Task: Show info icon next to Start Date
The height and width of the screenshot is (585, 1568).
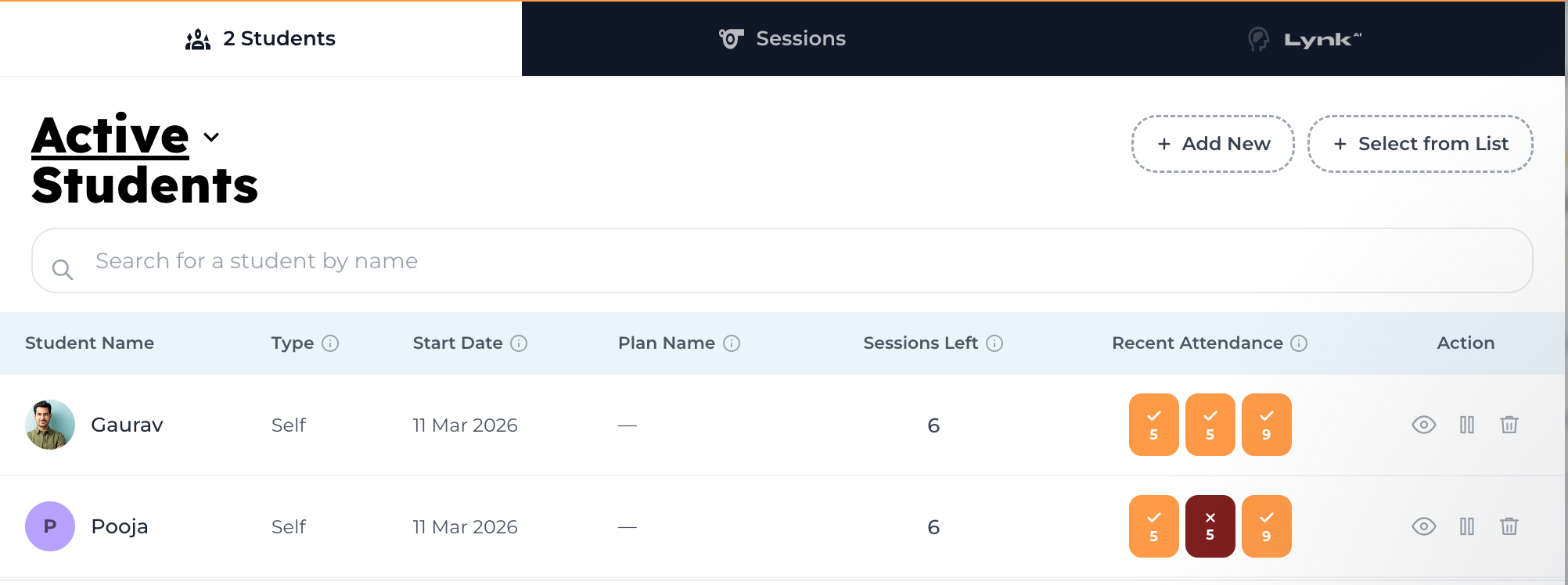Action: 519,343
